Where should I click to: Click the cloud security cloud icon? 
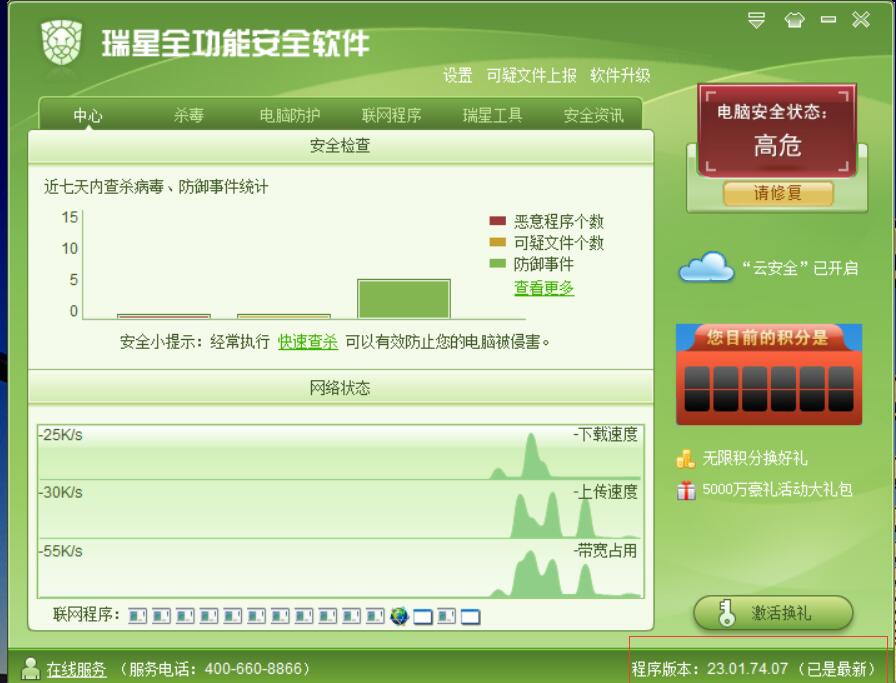point(706,266)
